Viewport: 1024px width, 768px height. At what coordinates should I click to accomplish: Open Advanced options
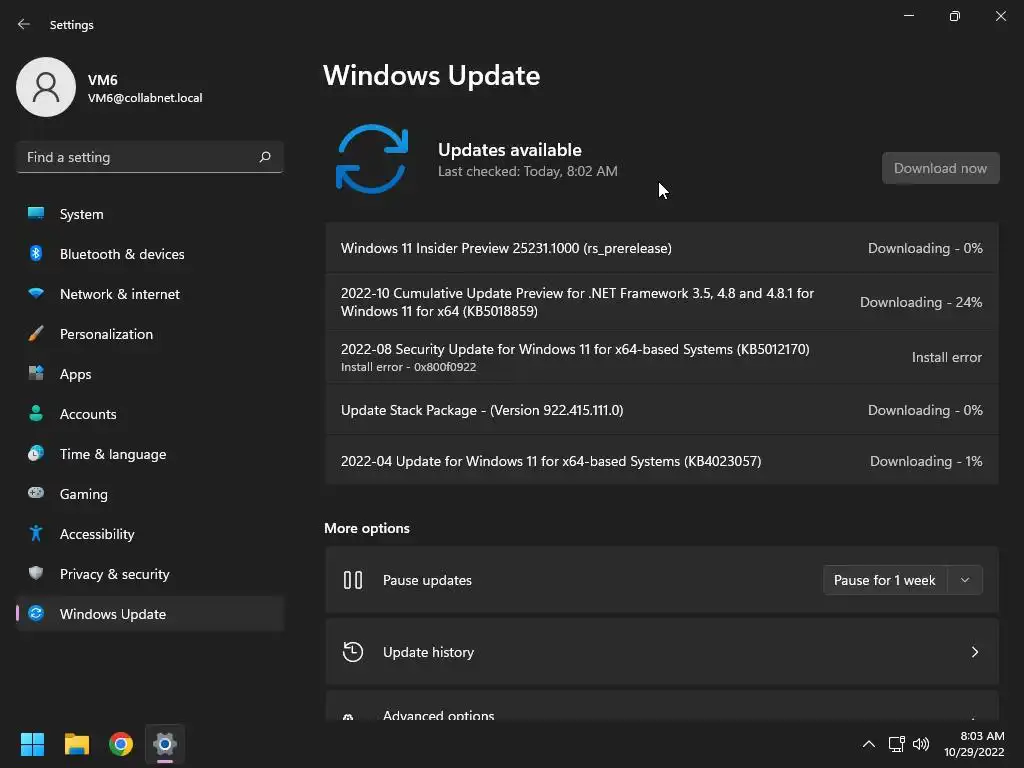662,707
